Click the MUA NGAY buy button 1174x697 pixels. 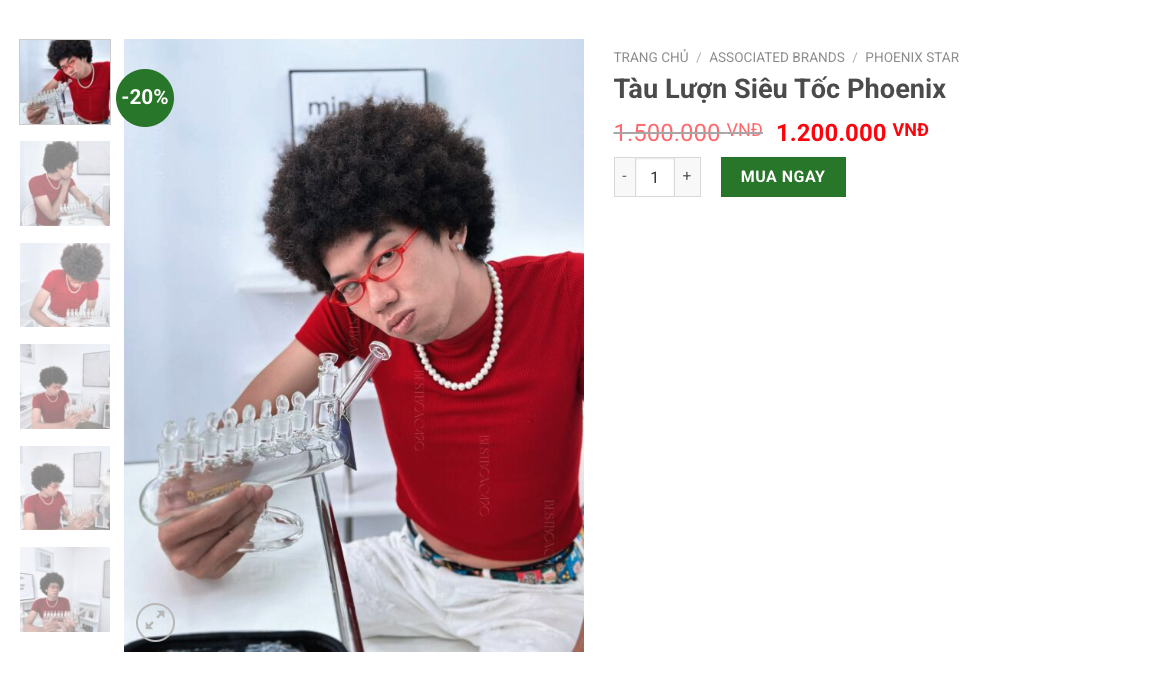tap(783, 177)
